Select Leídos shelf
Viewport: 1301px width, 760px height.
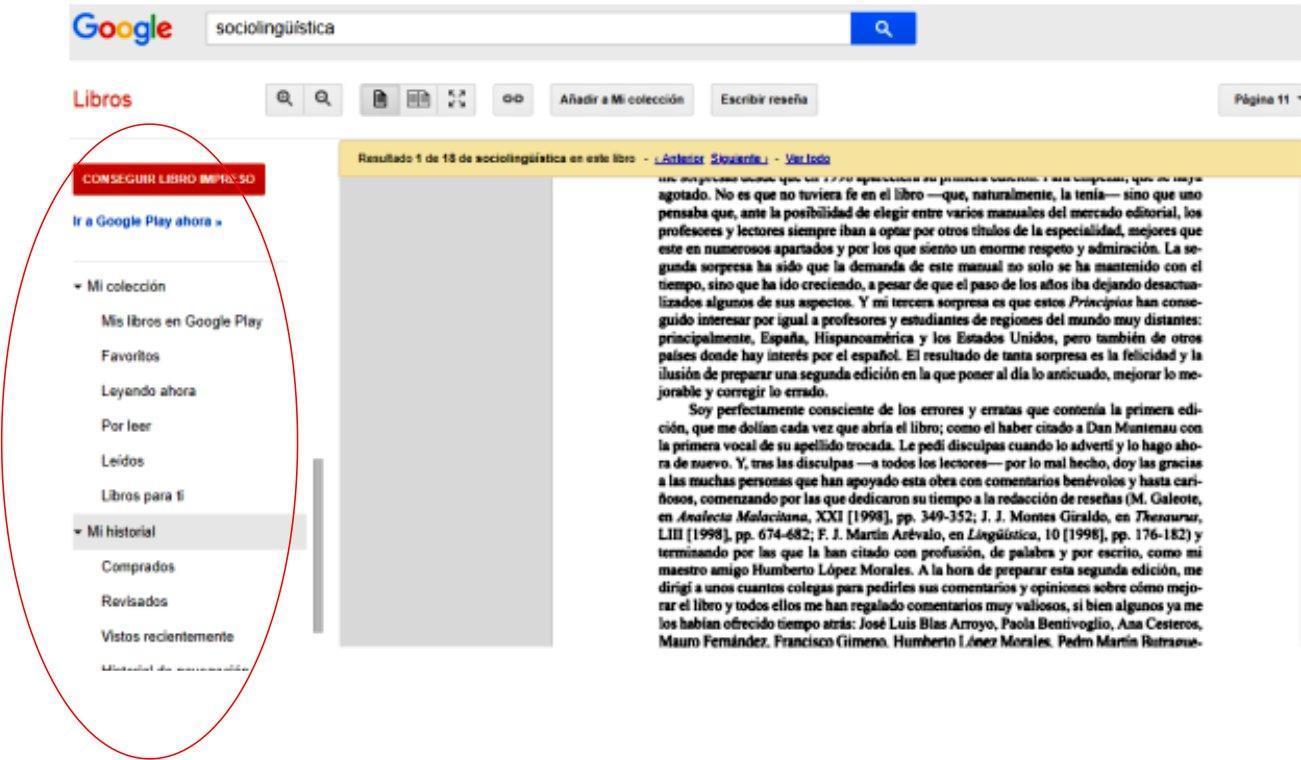tap(122, 461)
